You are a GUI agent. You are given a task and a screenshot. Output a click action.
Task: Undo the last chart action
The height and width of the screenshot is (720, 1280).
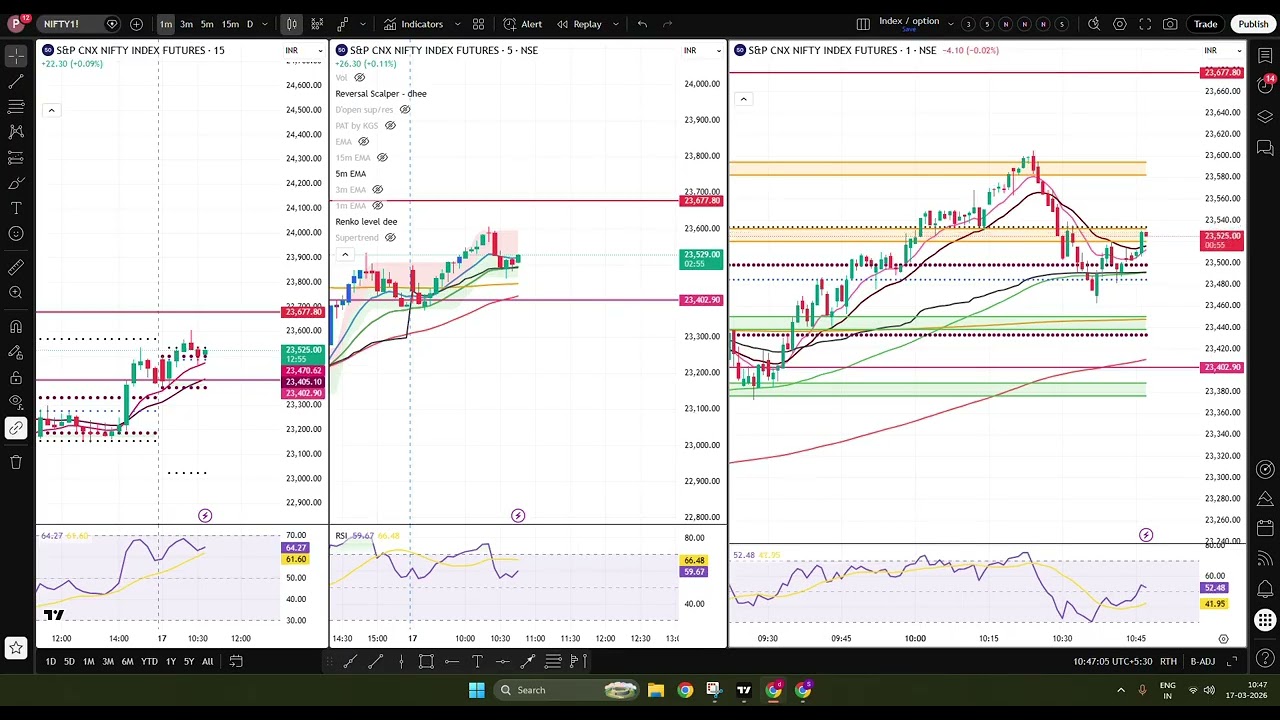point(642,24)
